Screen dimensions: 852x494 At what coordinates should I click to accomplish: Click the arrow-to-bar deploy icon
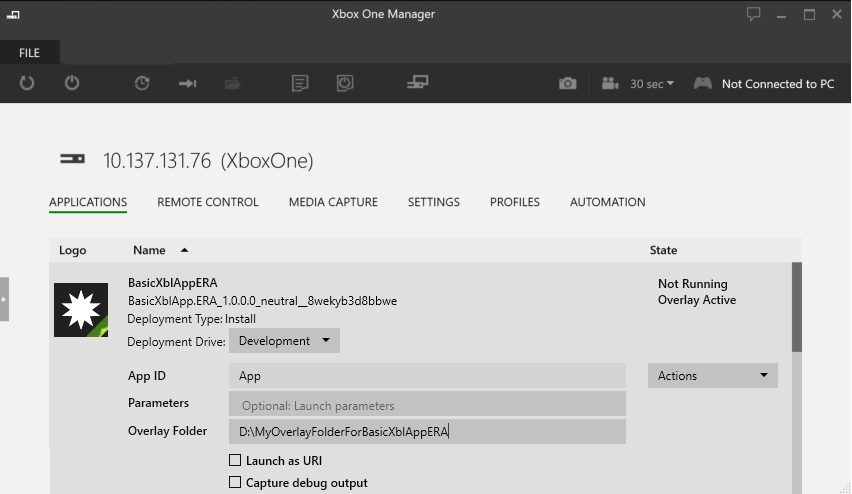coord(187,83)
